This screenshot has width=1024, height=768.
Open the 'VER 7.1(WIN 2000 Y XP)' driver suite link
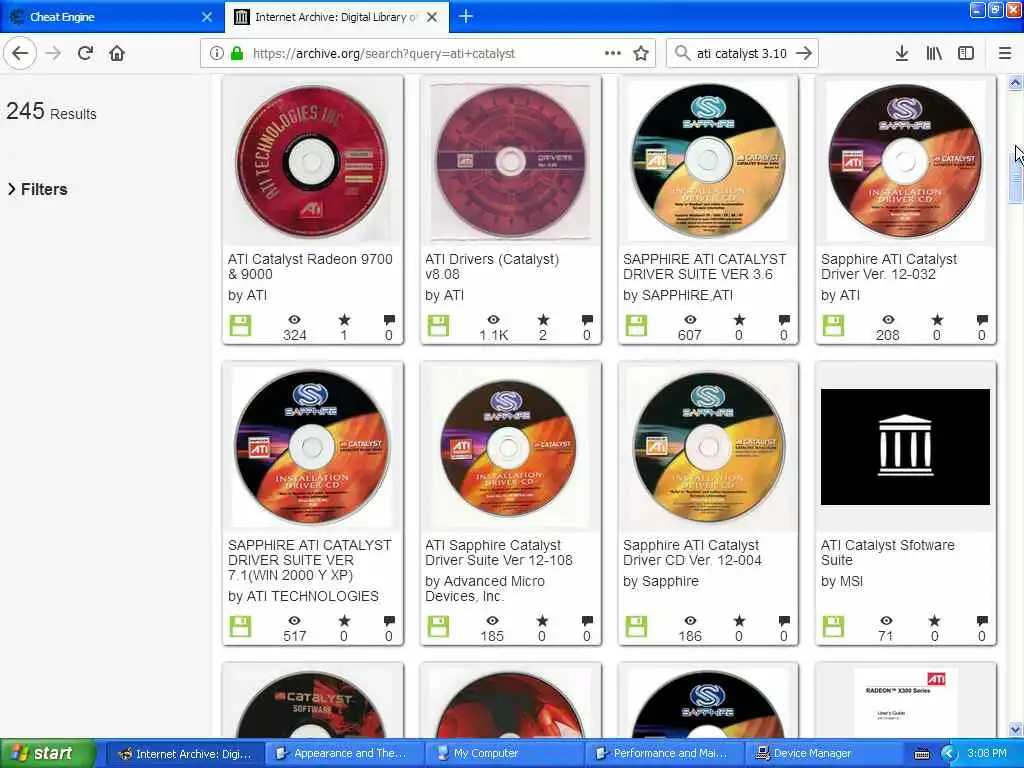(x=310, y=560)
